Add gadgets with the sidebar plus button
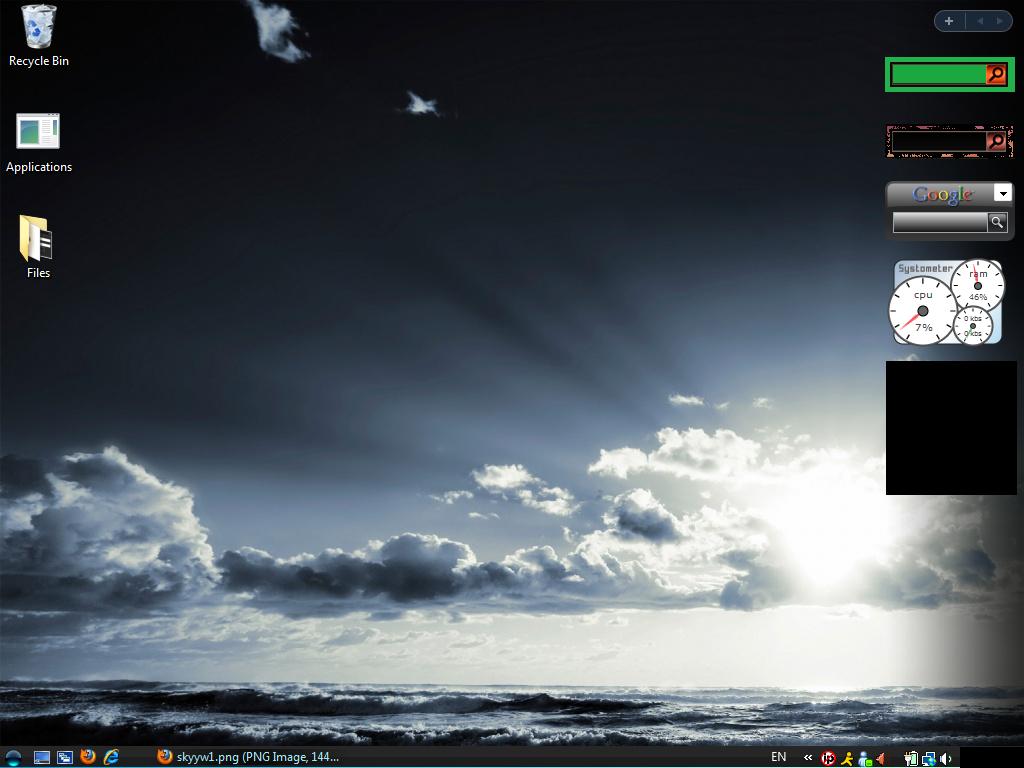1024x768 pixels. click(949, 21)
